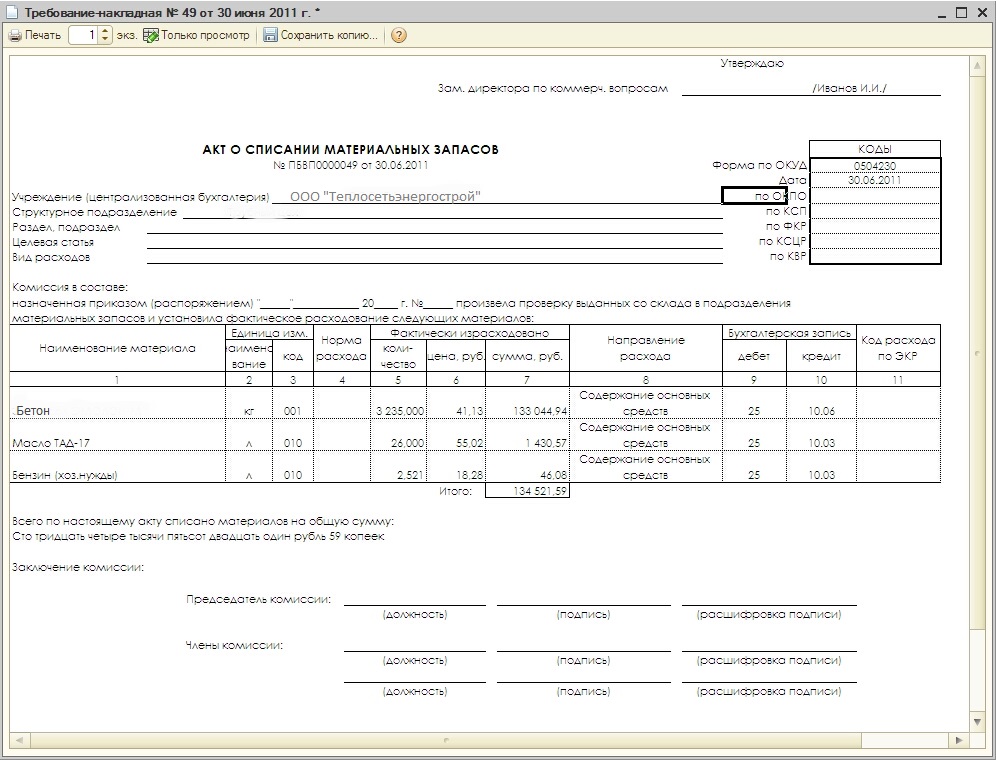Image resolution: width=996 pixels, height=760 pixels.
Task: Click the Норма расхода column header
Action: point(342,348)
